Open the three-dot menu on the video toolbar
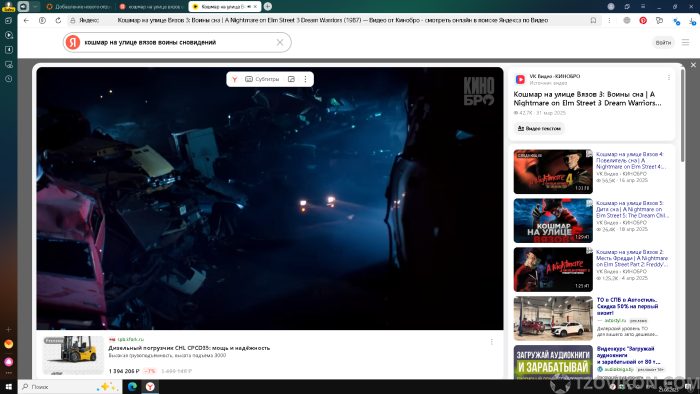This screenshot has width=700, height=394. [x=305, y=79]
